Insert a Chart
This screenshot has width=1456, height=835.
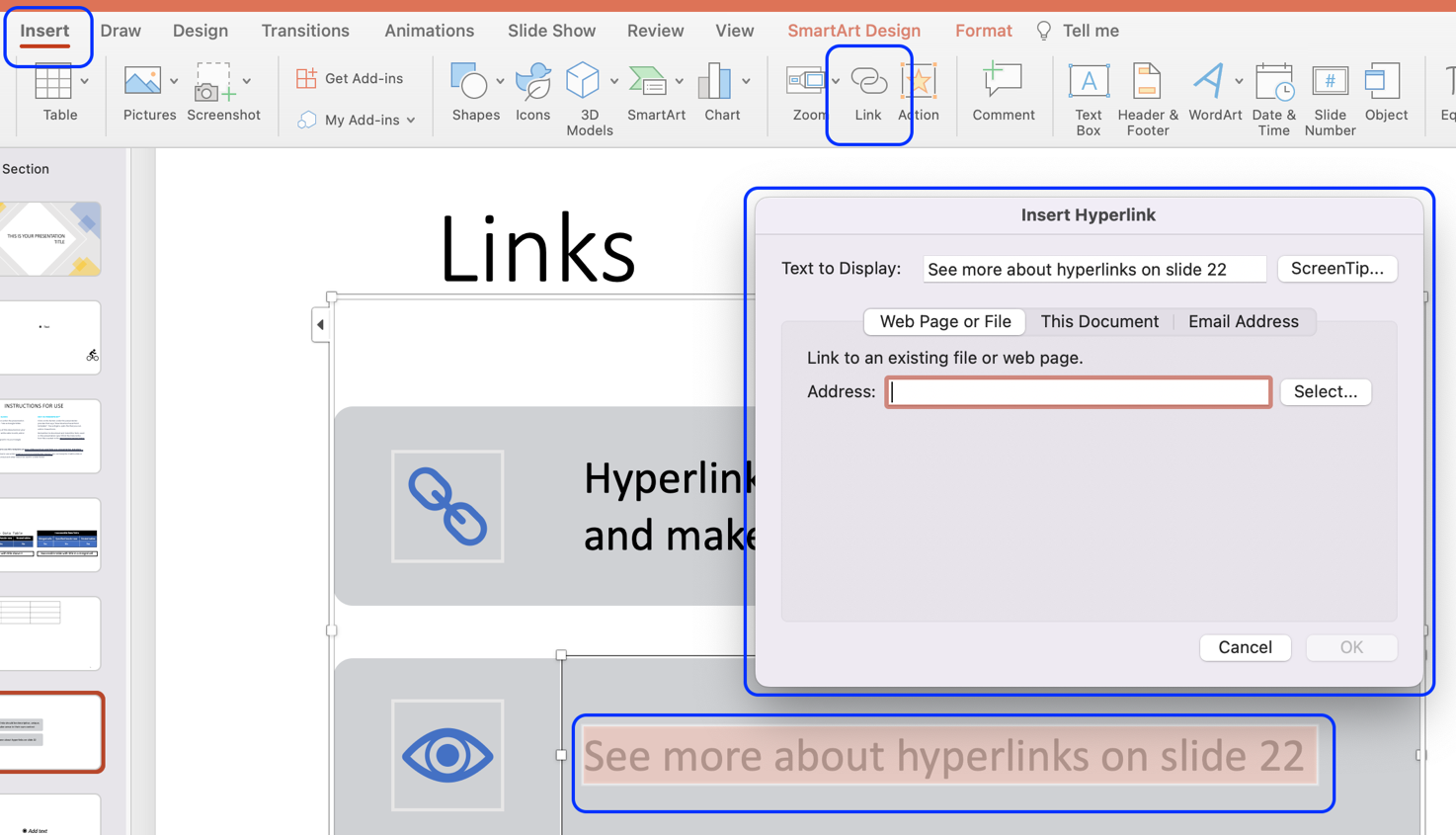(x=721, y=94)
